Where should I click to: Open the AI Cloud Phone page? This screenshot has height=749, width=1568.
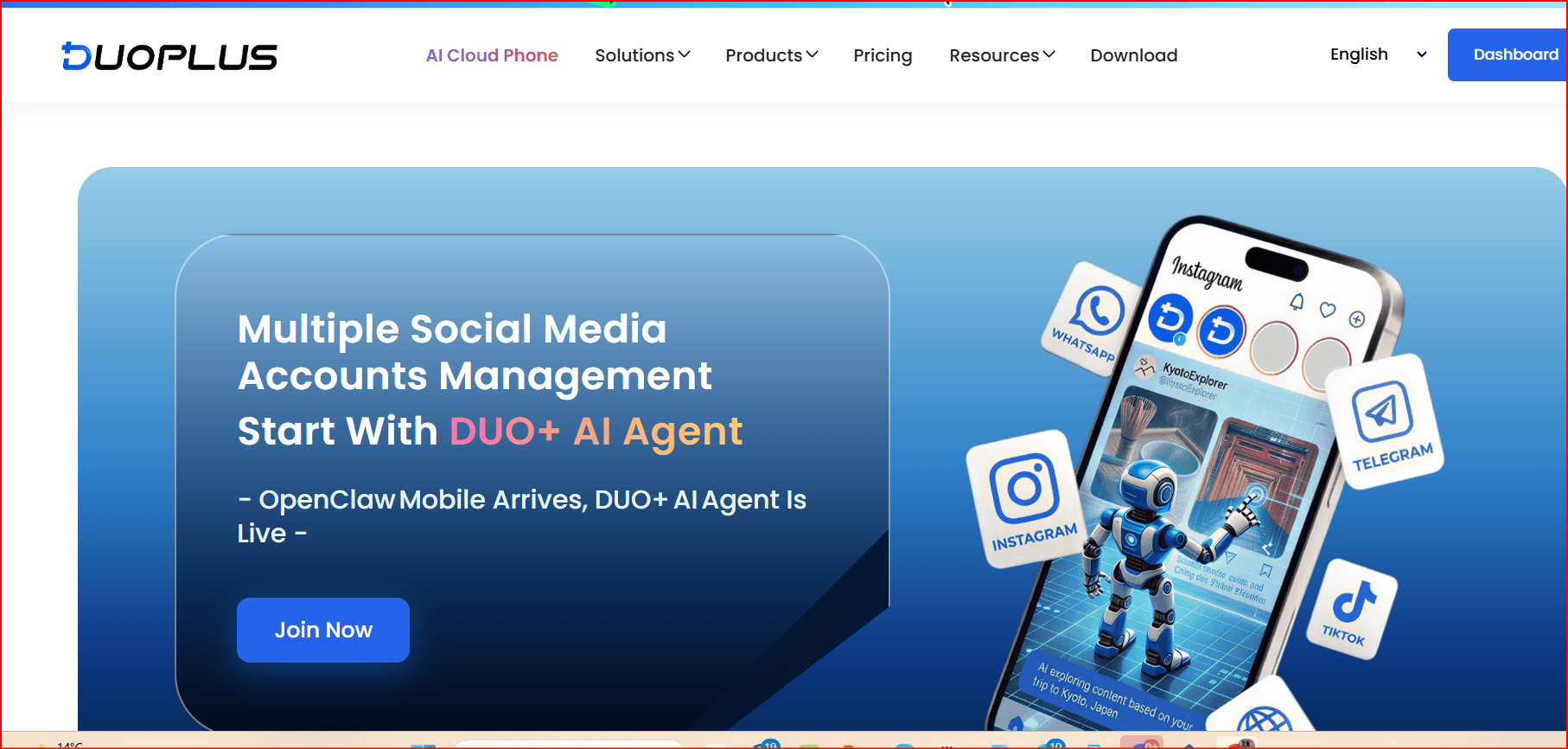pyautogui.click(x=492, y=55)
